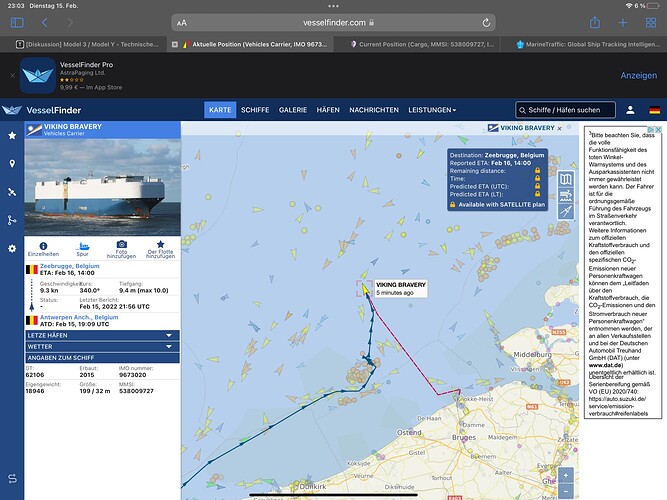Open the Antwerpen Anch., Belgium link
667x500 pixels.
coord(79,317)
